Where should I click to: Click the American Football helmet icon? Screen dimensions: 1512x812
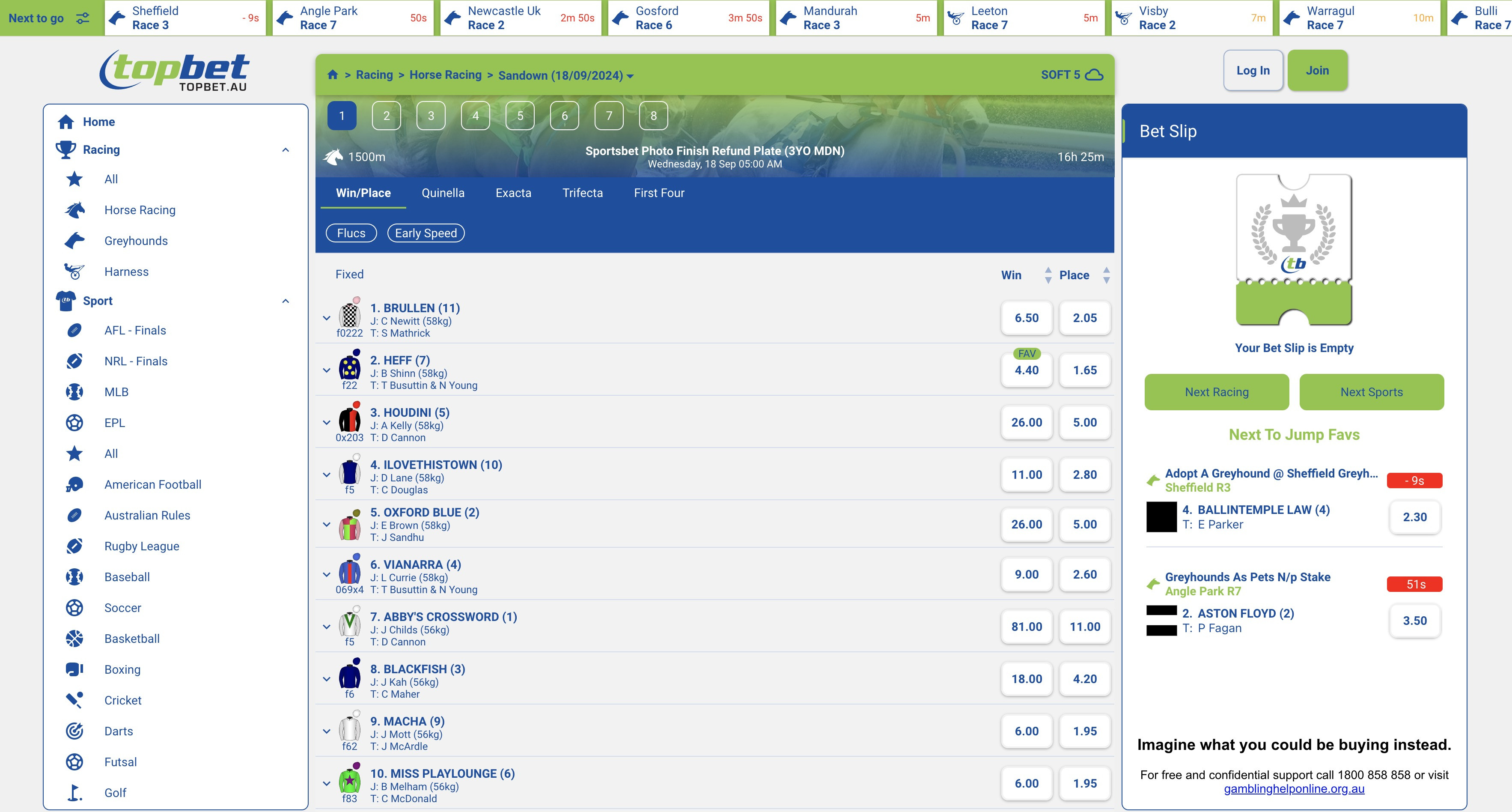(x=74, y=484)
